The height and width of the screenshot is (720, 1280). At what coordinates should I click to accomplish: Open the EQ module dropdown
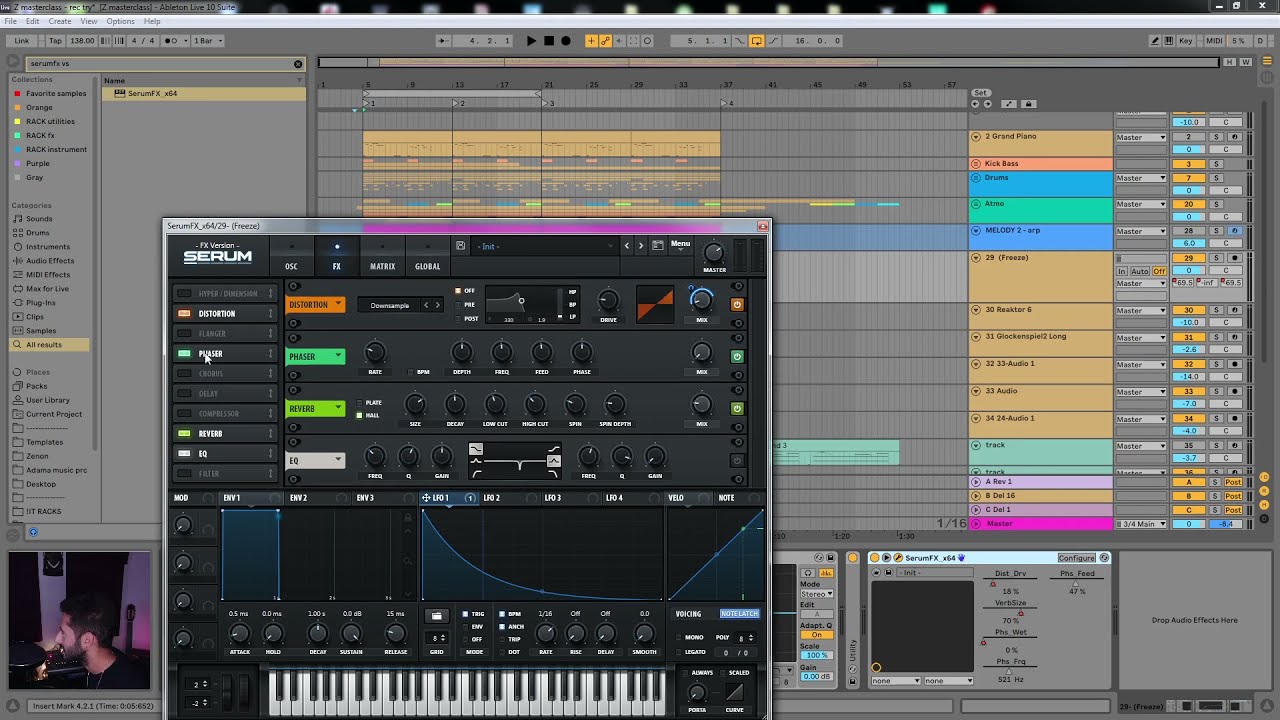point(316,460)
